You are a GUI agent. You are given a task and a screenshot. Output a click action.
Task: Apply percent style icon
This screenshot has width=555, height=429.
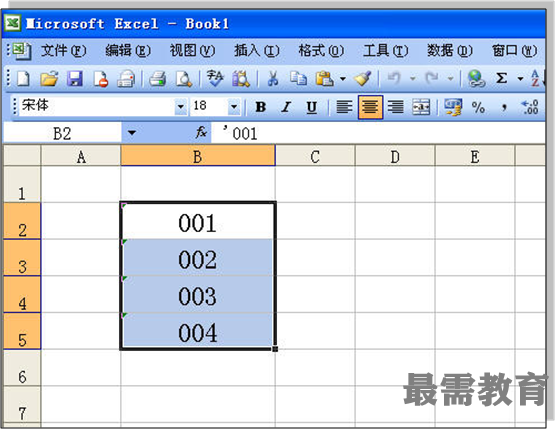(x=478, y=107)
